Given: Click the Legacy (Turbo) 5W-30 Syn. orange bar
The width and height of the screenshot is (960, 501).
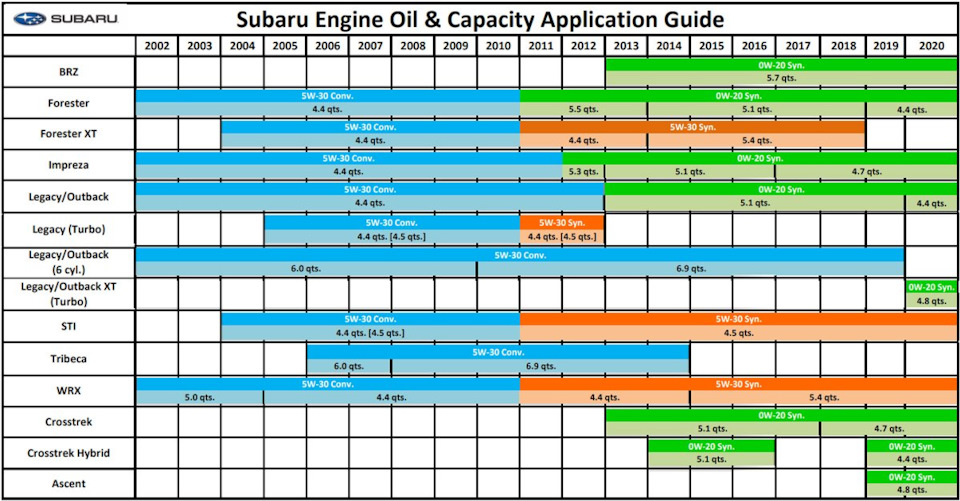Looking at the screenshot, I should [562, 223].
